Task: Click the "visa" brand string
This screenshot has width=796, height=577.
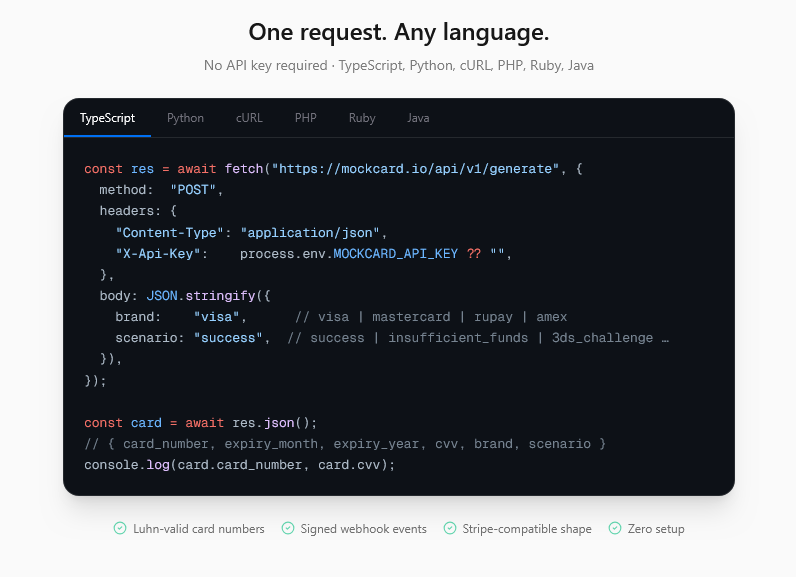Action: coord(216,317)
